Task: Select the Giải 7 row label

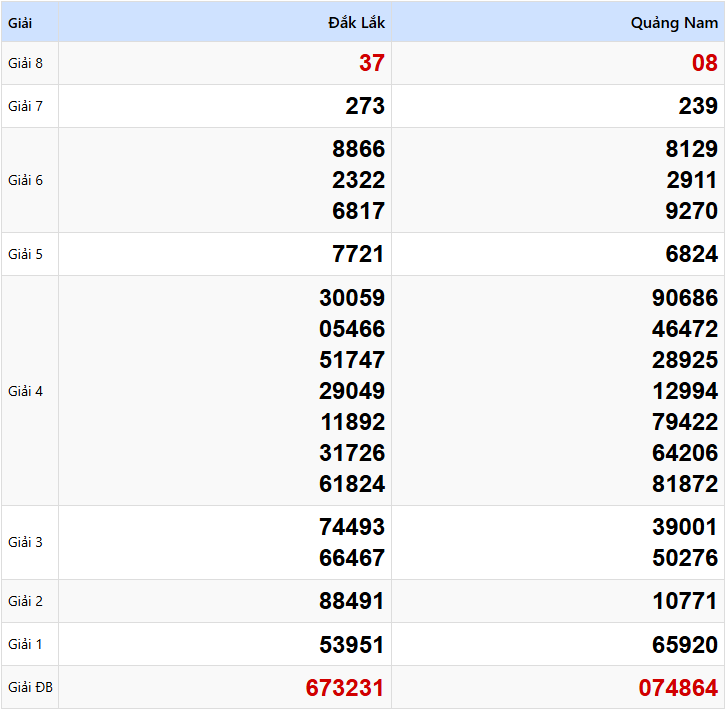Action: 26,106
